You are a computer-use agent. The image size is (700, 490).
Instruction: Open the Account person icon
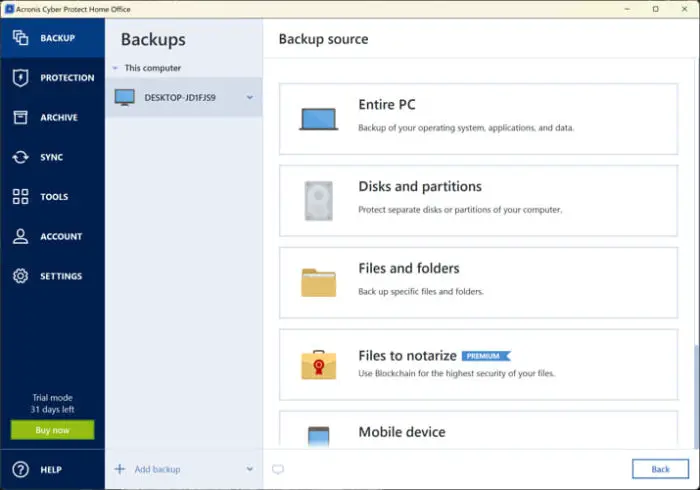[x=20, y=236]
